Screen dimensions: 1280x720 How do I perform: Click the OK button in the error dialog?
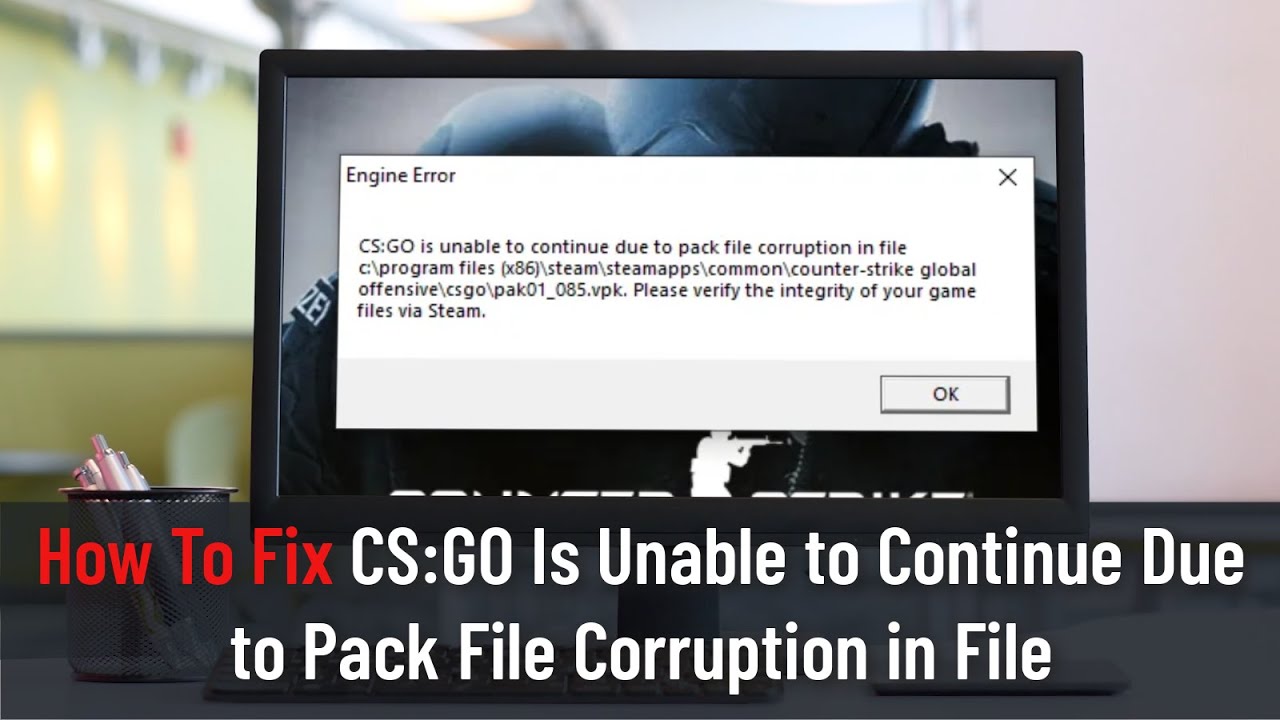tap(945, 394)
